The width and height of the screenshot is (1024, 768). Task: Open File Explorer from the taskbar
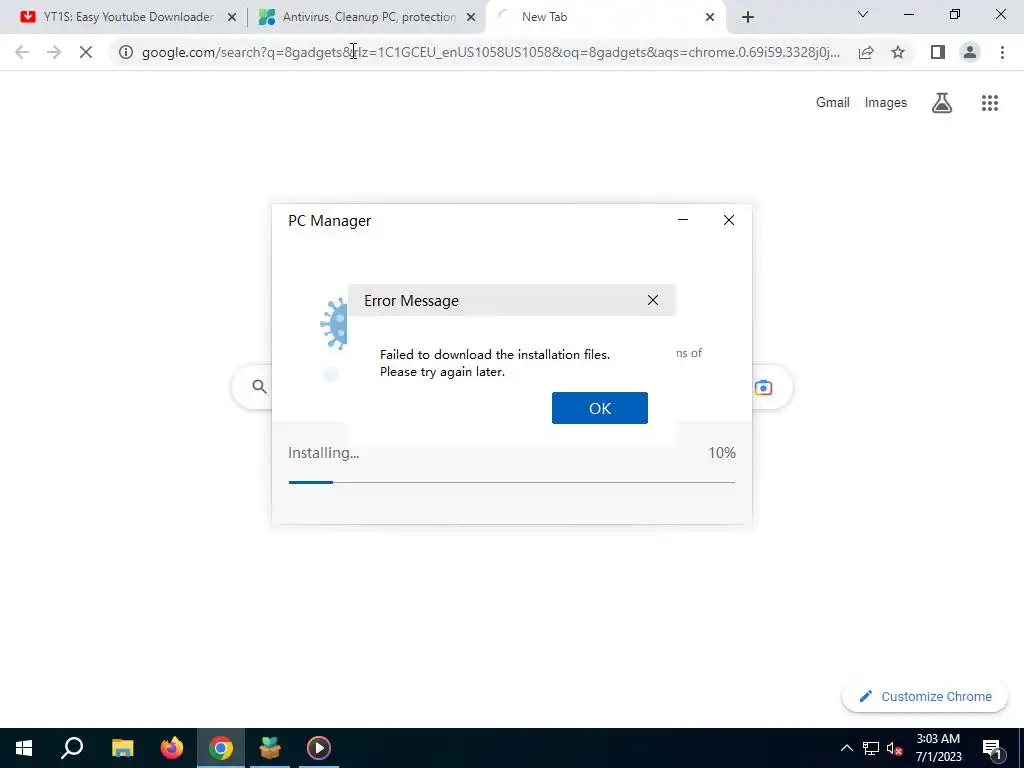[x=122, y=748]
